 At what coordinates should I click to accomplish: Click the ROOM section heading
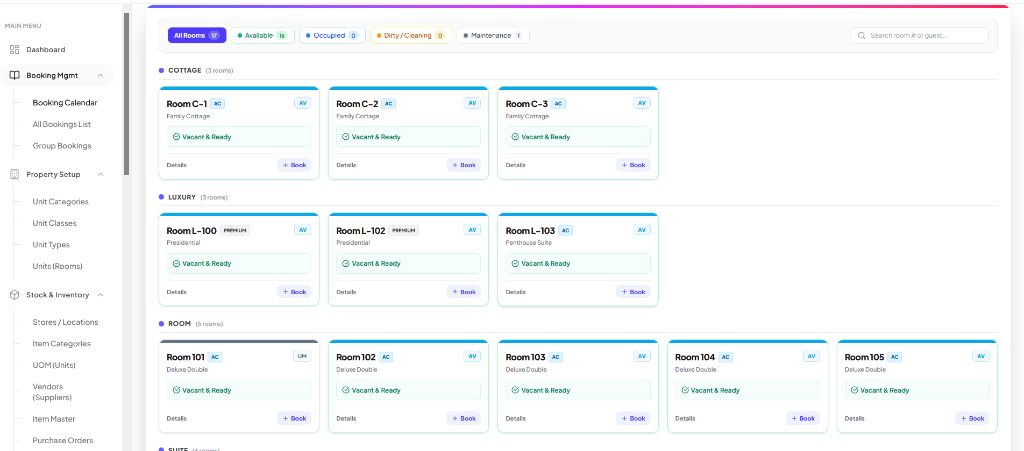tap(179, 324)
